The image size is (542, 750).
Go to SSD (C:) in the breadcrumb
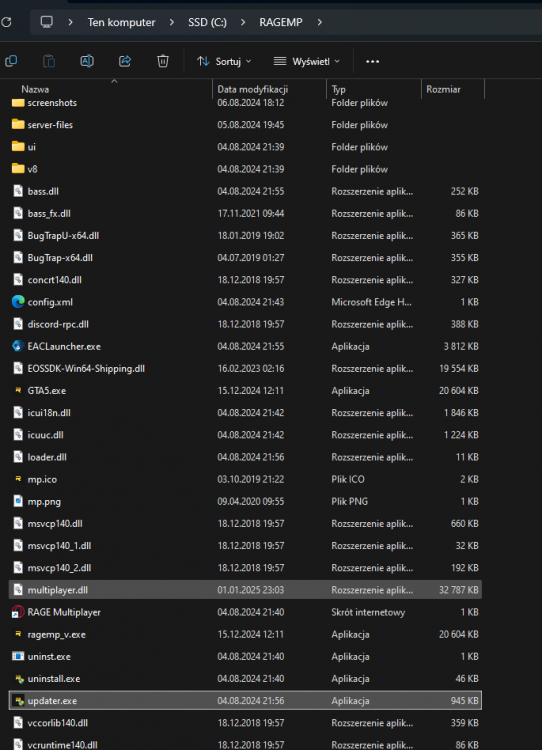click(207, 22)
